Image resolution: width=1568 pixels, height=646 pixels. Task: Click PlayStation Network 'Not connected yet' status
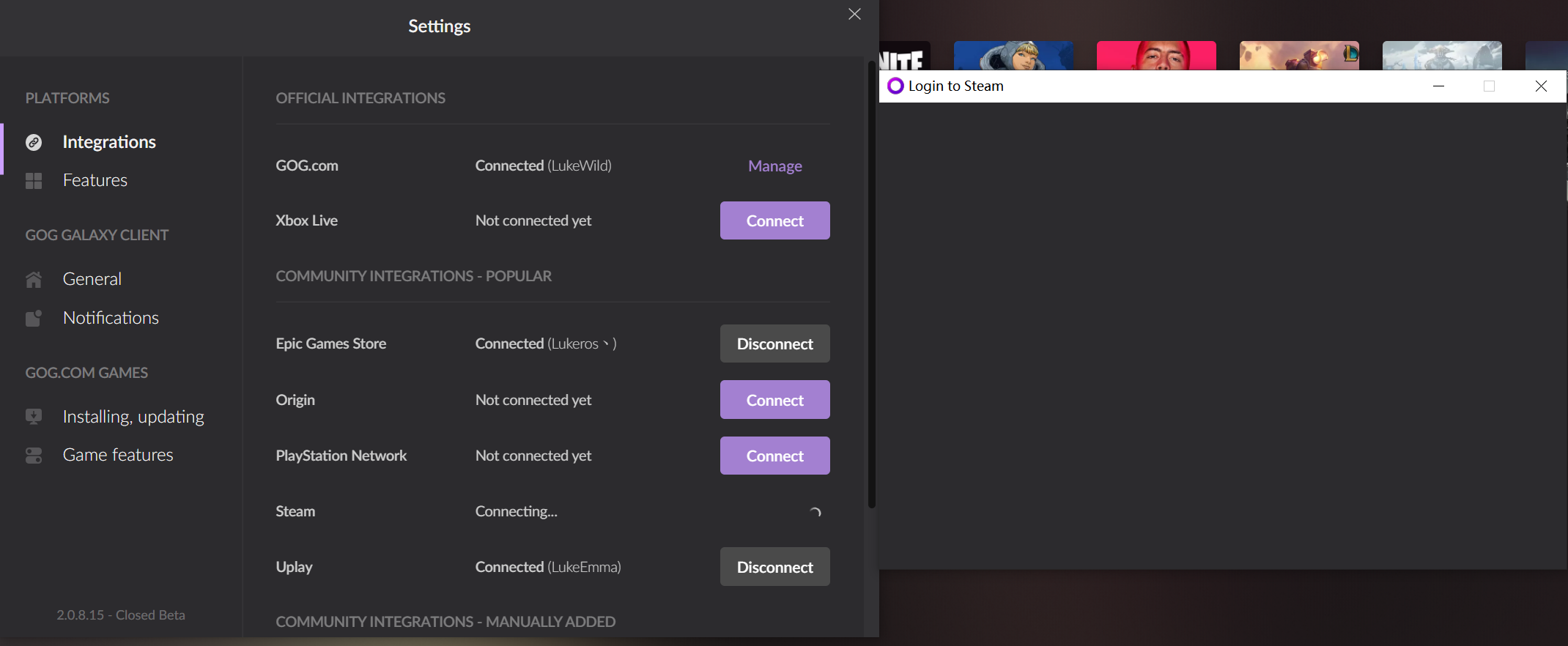pos(533,456)
